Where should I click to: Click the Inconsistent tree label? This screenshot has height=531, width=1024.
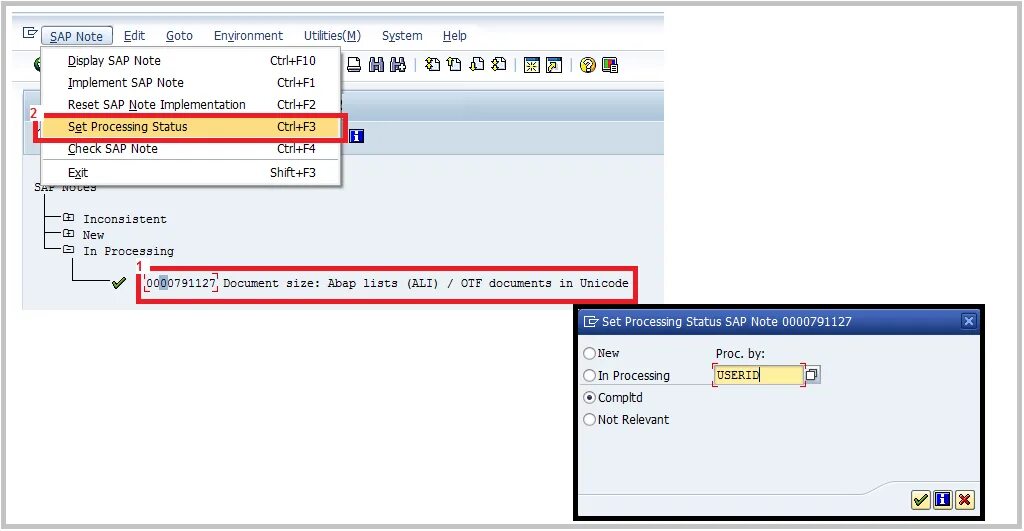click(125, 219)
